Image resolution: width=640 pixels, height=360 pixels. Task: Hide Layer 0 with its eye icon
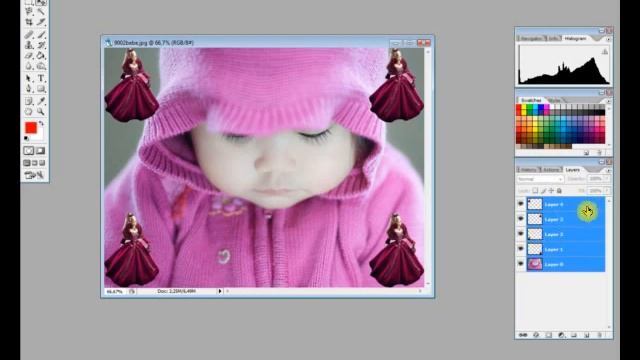pos(521,263)
